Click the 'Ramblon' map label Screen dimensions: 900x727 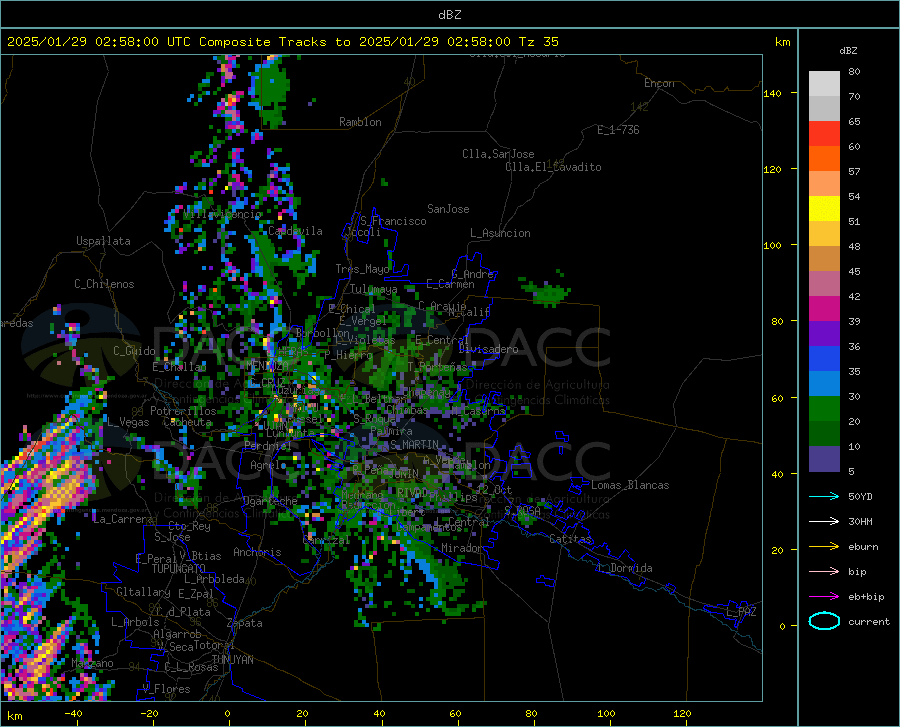point(360,122)
